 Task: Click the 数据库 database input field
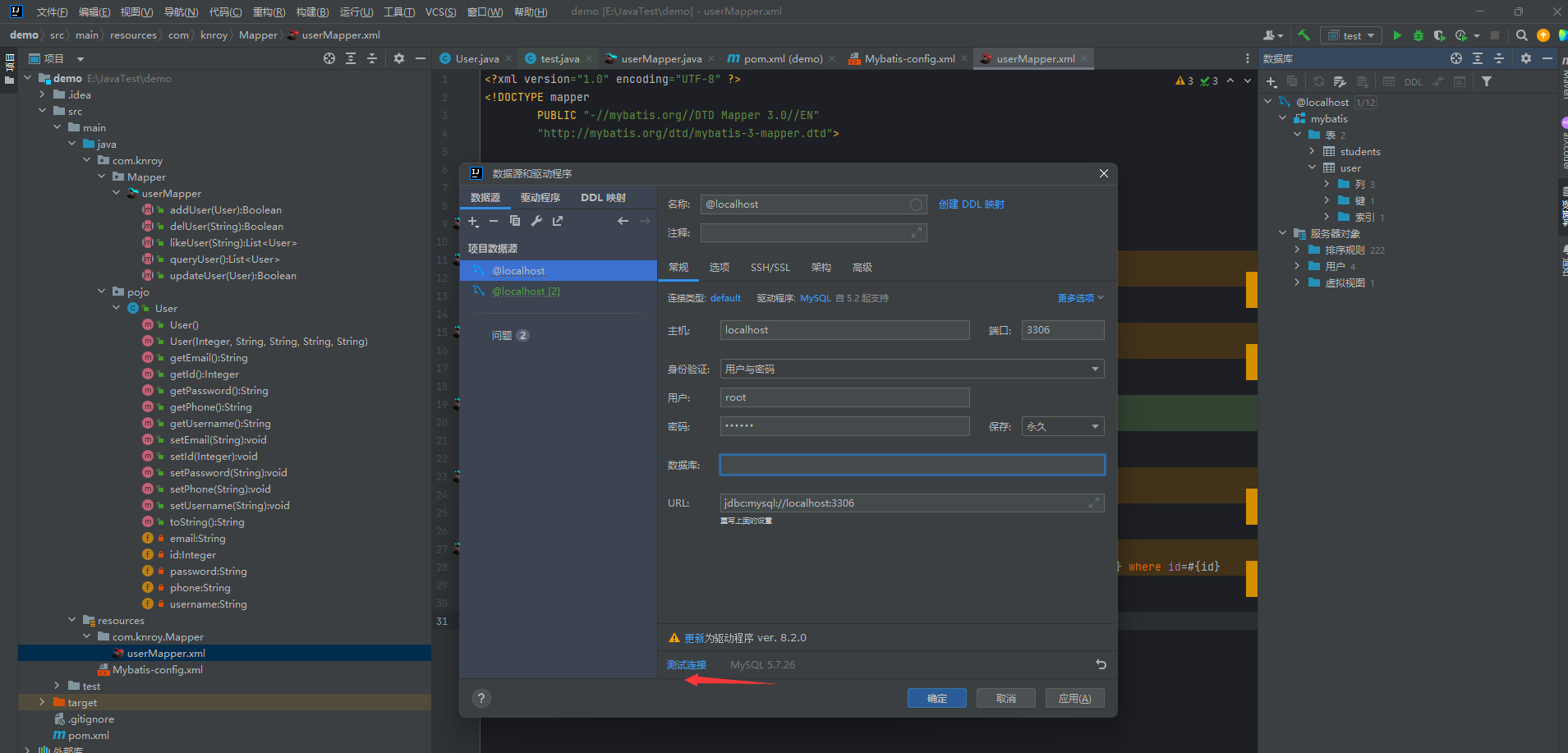click(912, 465)
